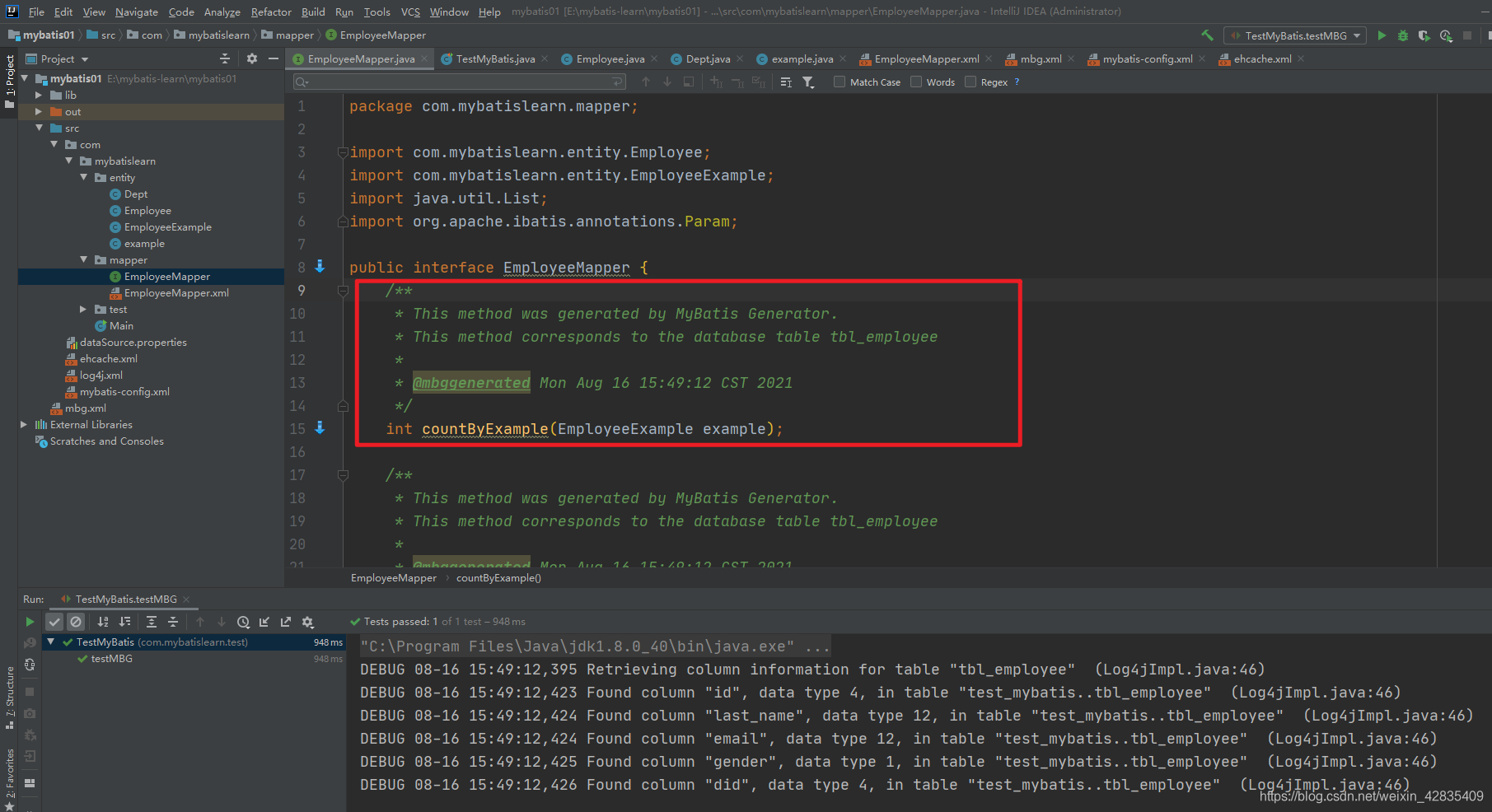Expand the test package in the project tree

click(83, 309)
